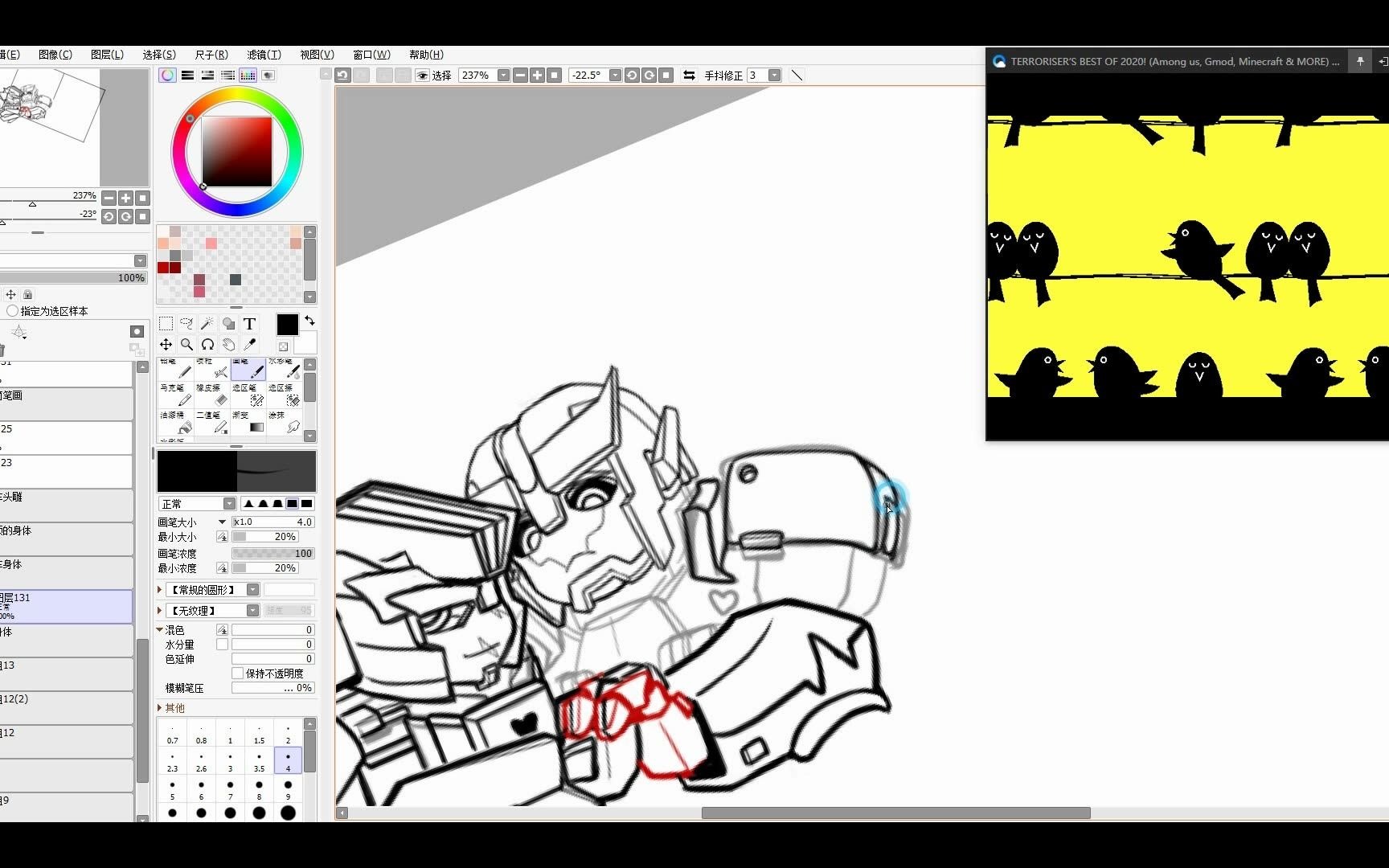
Task: Choose the 画笔 brush tool
Action: 248,368
